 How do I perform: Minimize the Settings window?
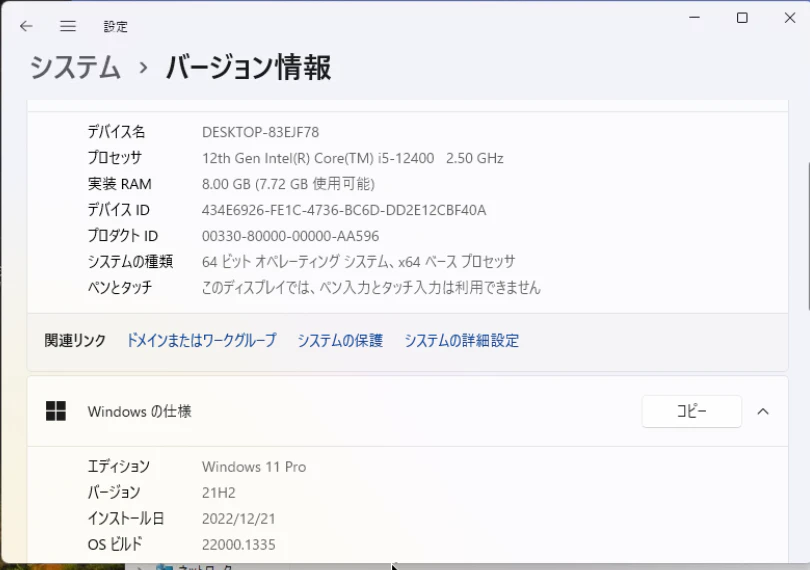694,18
